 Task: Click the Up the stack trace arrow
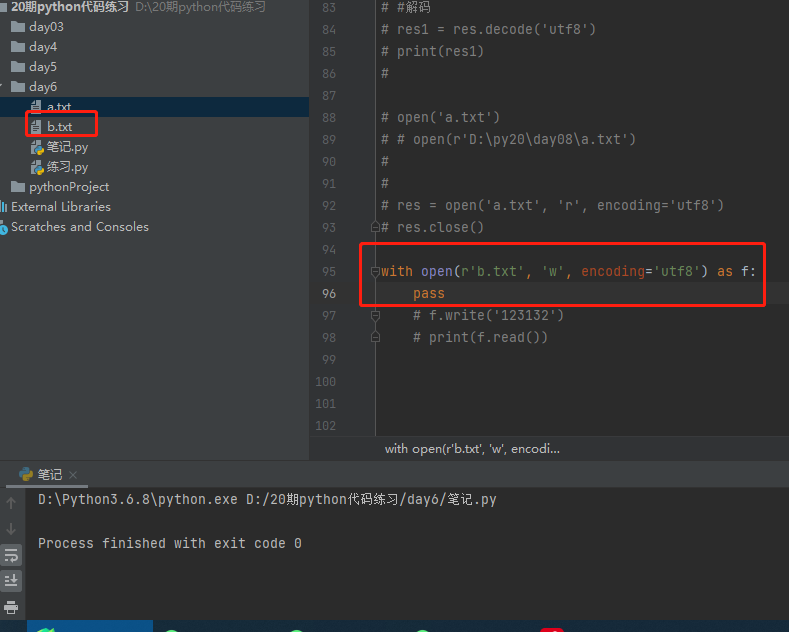(11, 503)
